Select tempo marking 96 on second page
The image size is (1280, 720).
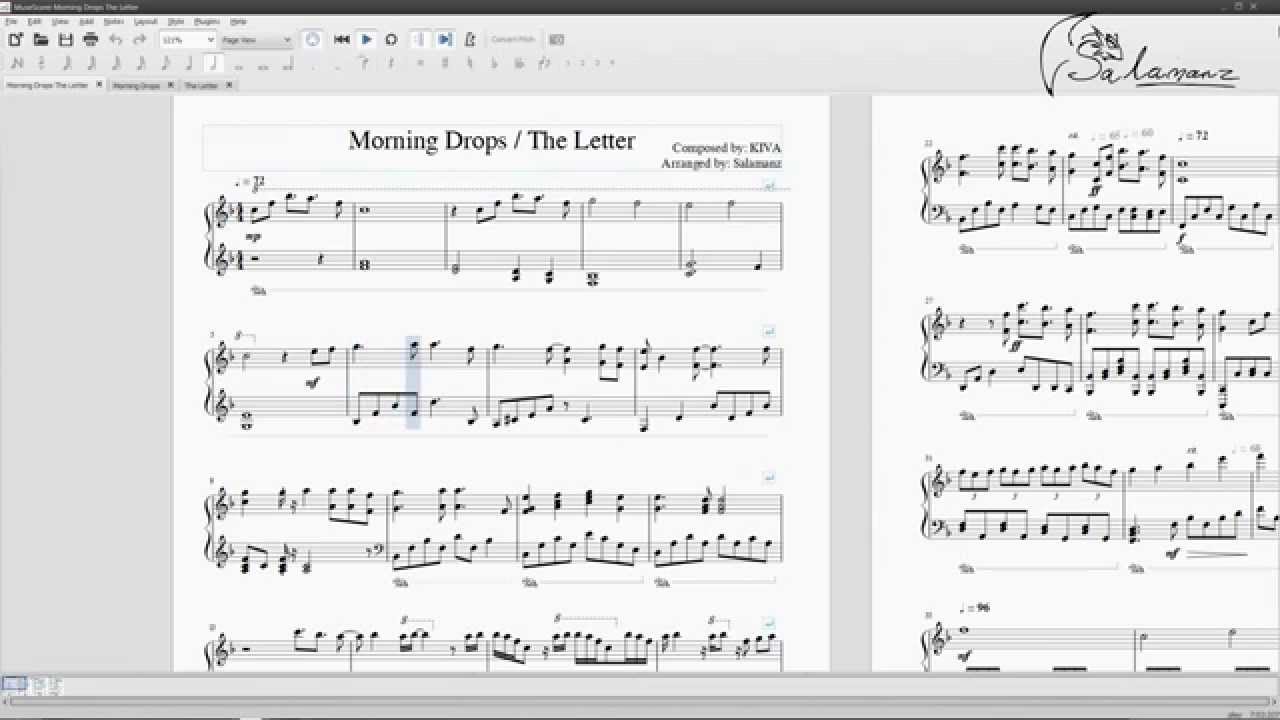pos(975,607)
